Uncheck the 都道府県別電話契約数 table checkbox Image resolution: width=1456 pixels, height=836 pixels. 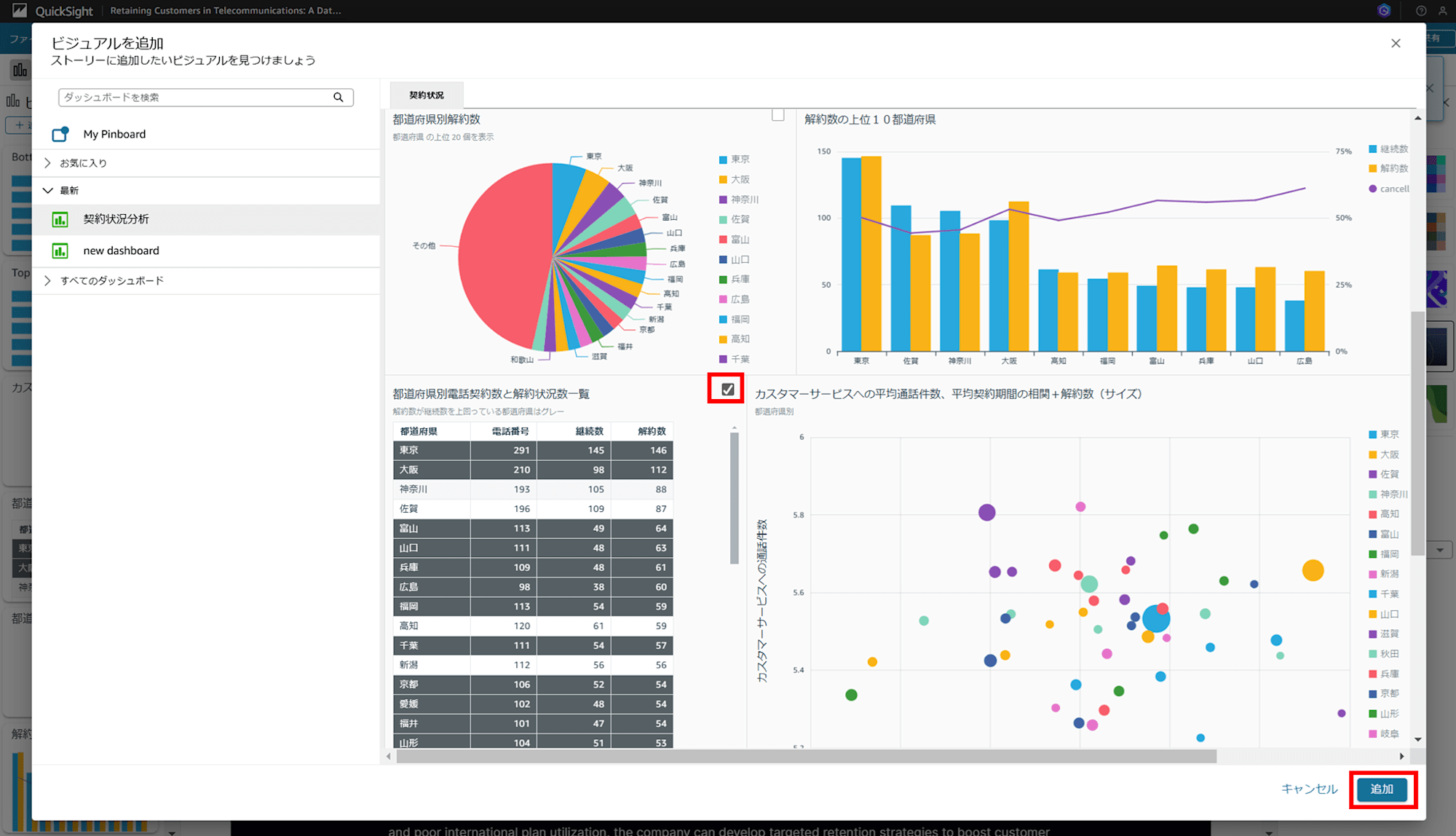click(727, 390)
